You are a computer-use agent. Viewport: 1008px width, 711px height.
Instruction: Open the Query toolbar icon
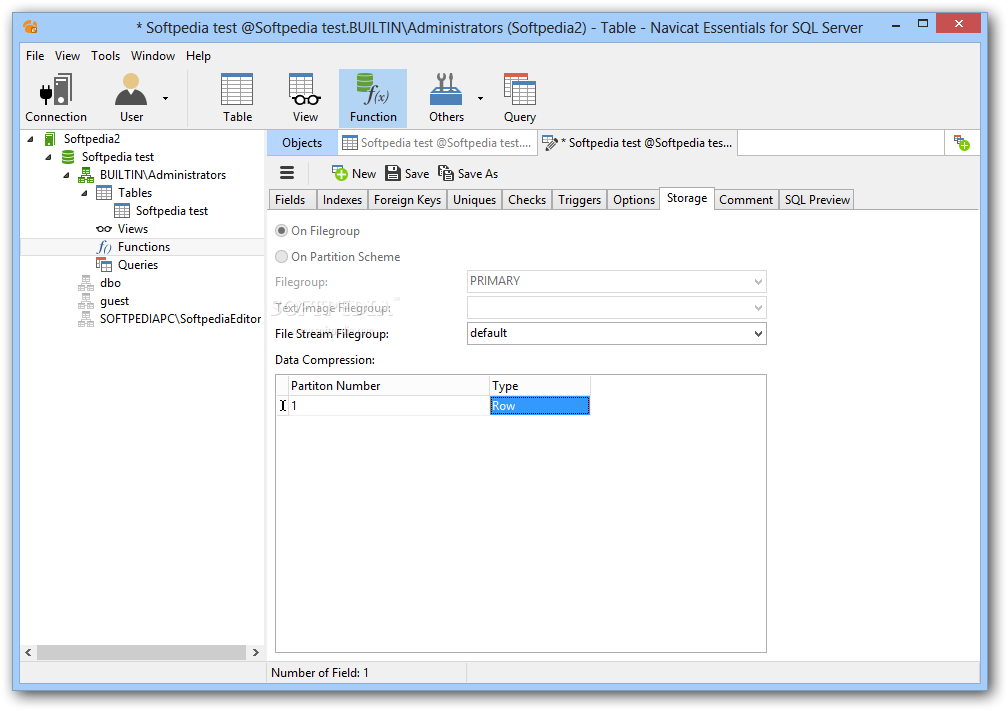(519, 98)
